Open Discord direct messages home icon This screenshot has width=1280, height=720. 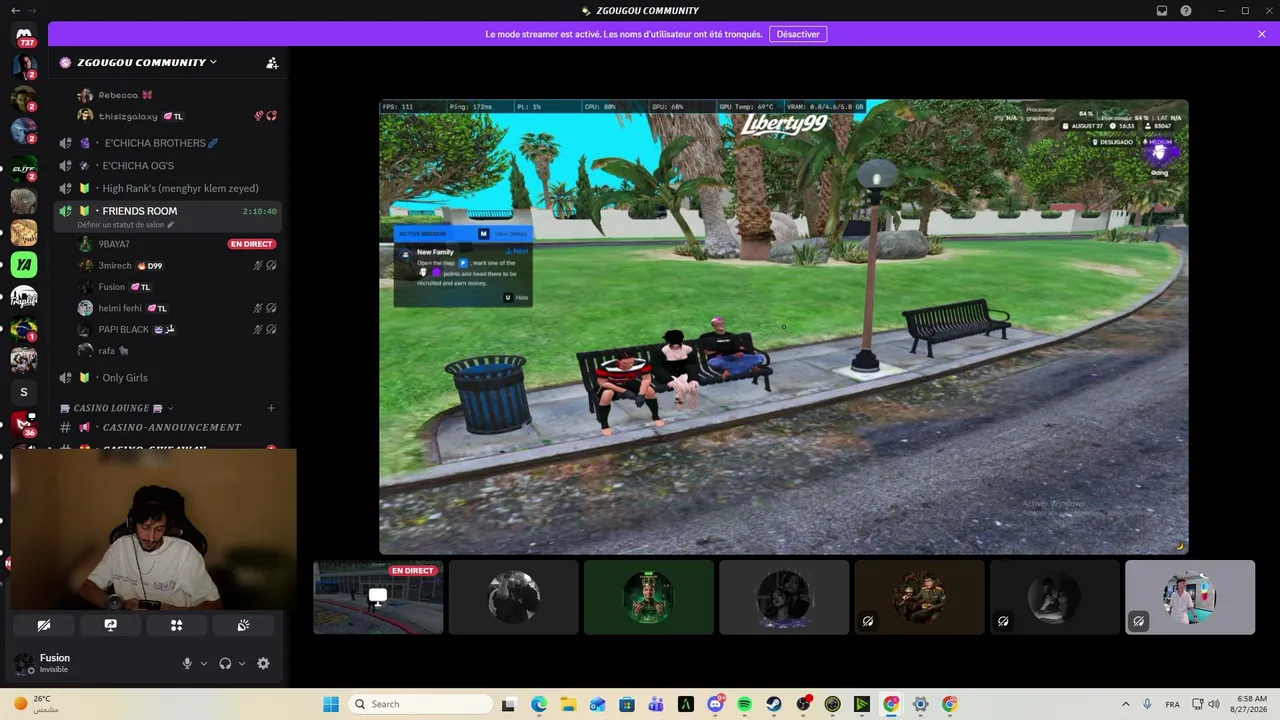[x=24, y=35]
